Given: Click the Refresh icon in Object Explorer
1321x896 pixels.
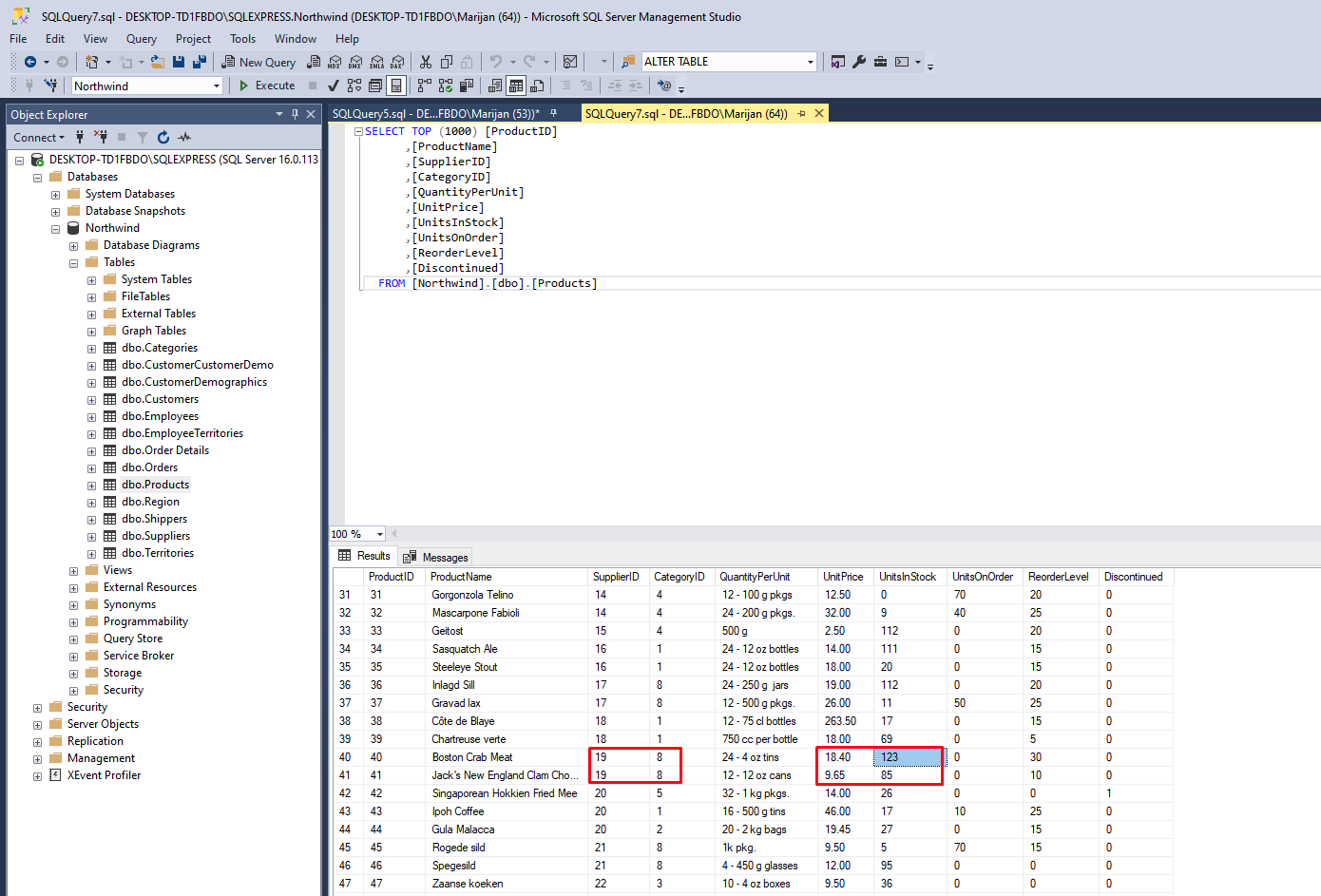Looking at the screenshot, I should click(x=163, y=137).
